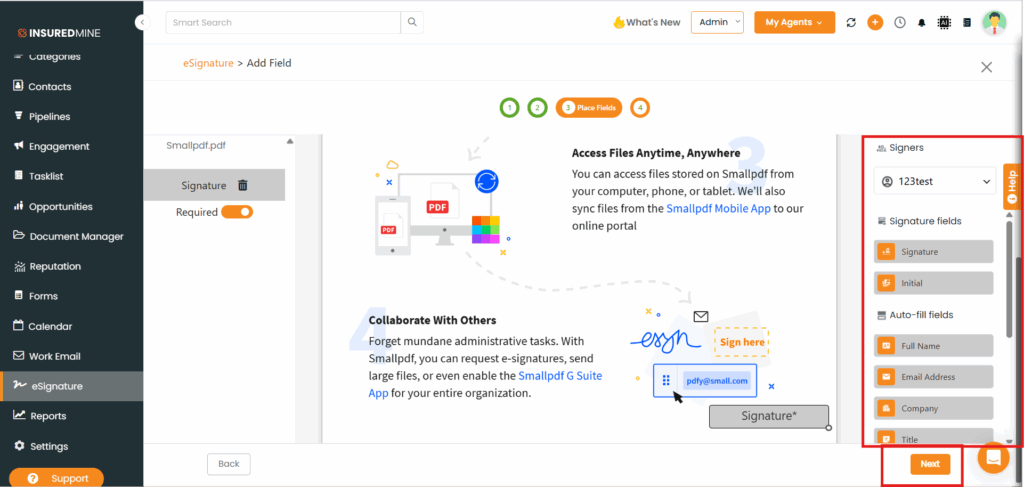Select the Signature field tile
Screen dimensions: 1024x487
[x=933, y=251]
